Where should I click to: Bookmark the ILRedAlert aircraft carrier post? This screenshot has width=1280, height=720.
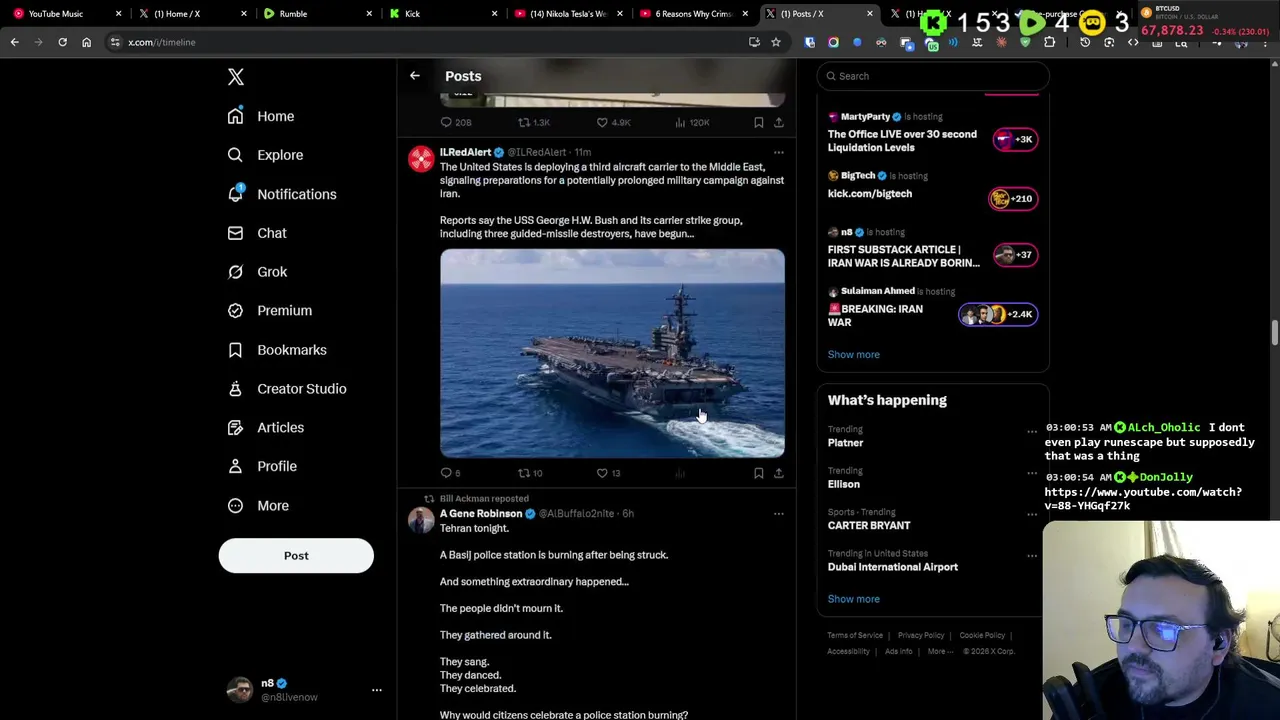pos(759,473)
